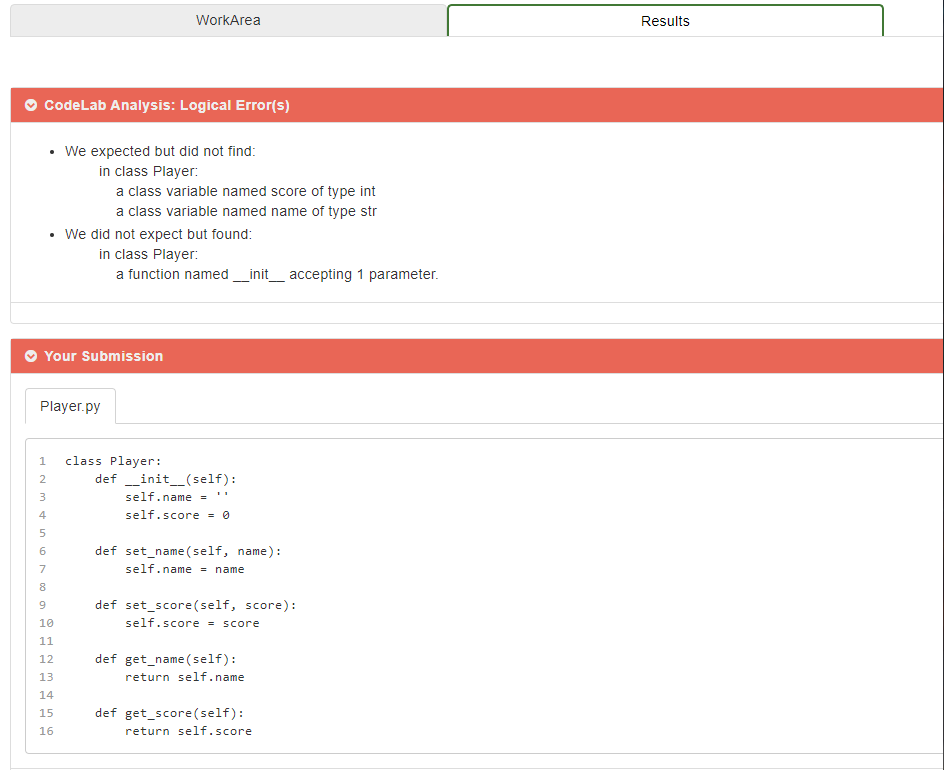Click line 1 'class Player:' in the code

pyautogui.click(x=113, y=461)
